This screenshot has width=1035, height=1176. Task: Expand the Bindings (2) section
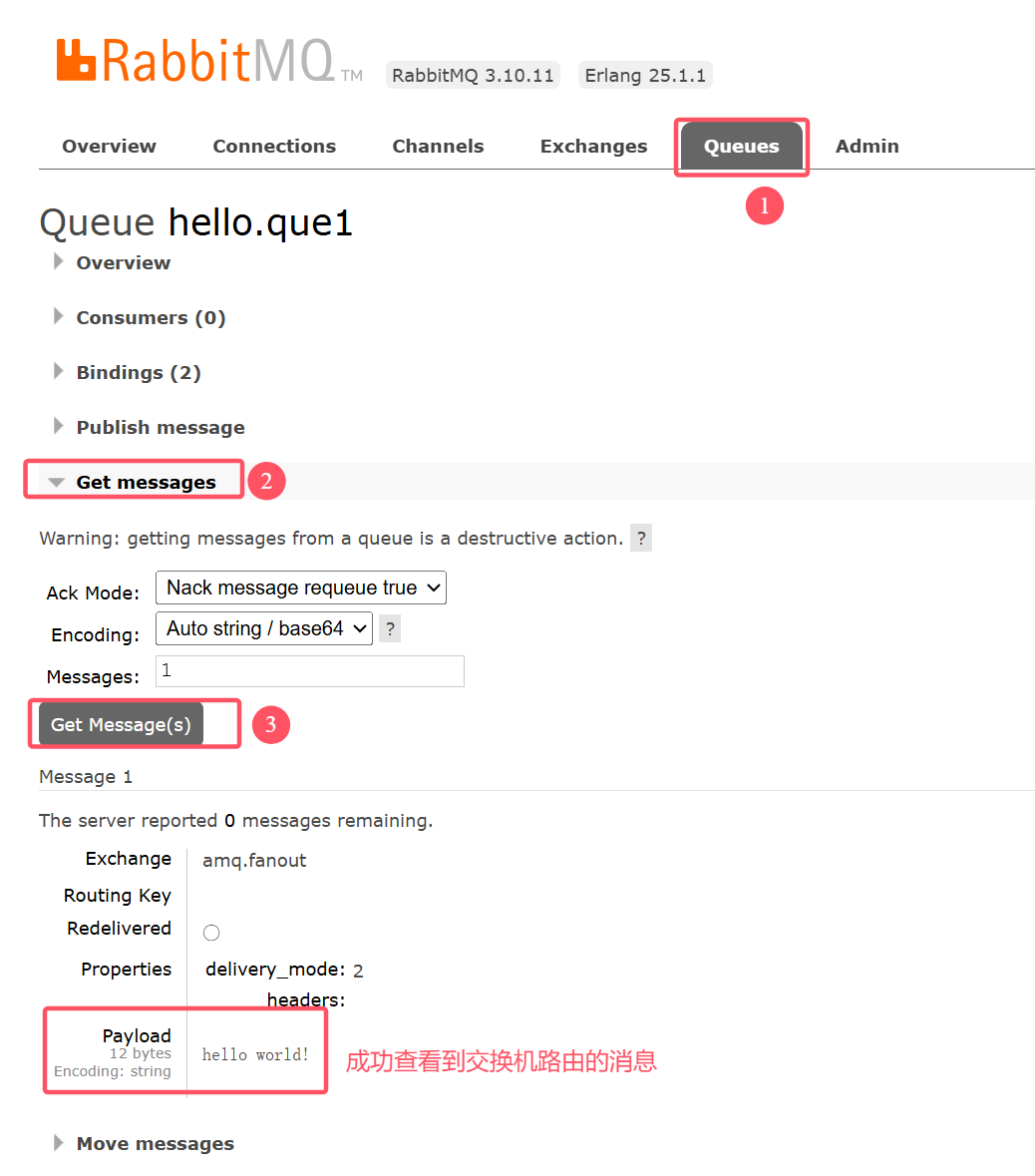pyautogui.click(x=139, y=373)
